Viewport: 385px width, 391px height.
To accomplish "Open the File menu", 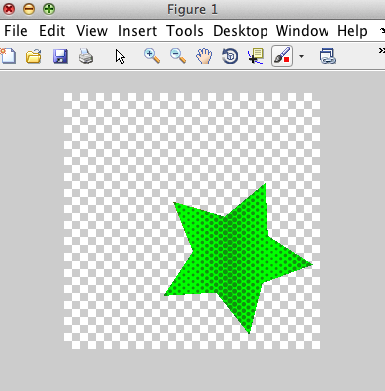I will click(16, 31).
